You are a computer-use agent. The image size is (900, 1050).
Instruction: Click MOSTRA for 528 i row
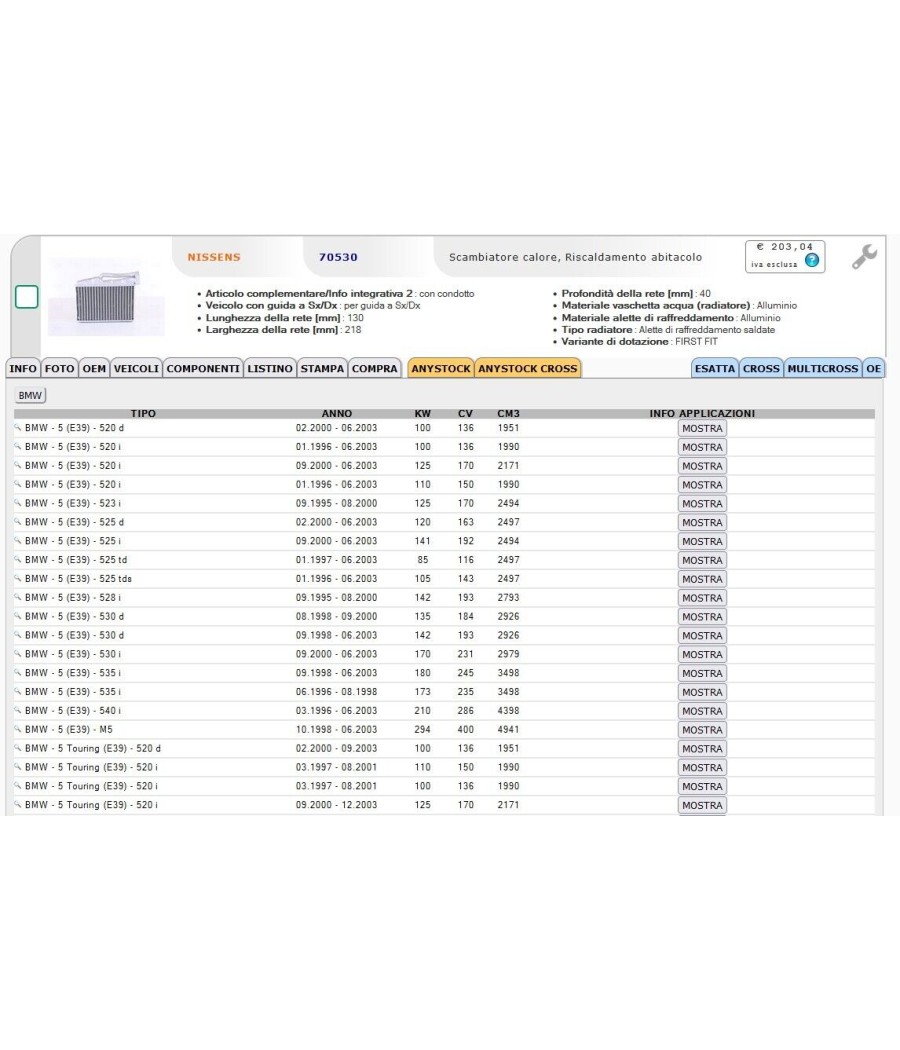(x=702, y=598)
